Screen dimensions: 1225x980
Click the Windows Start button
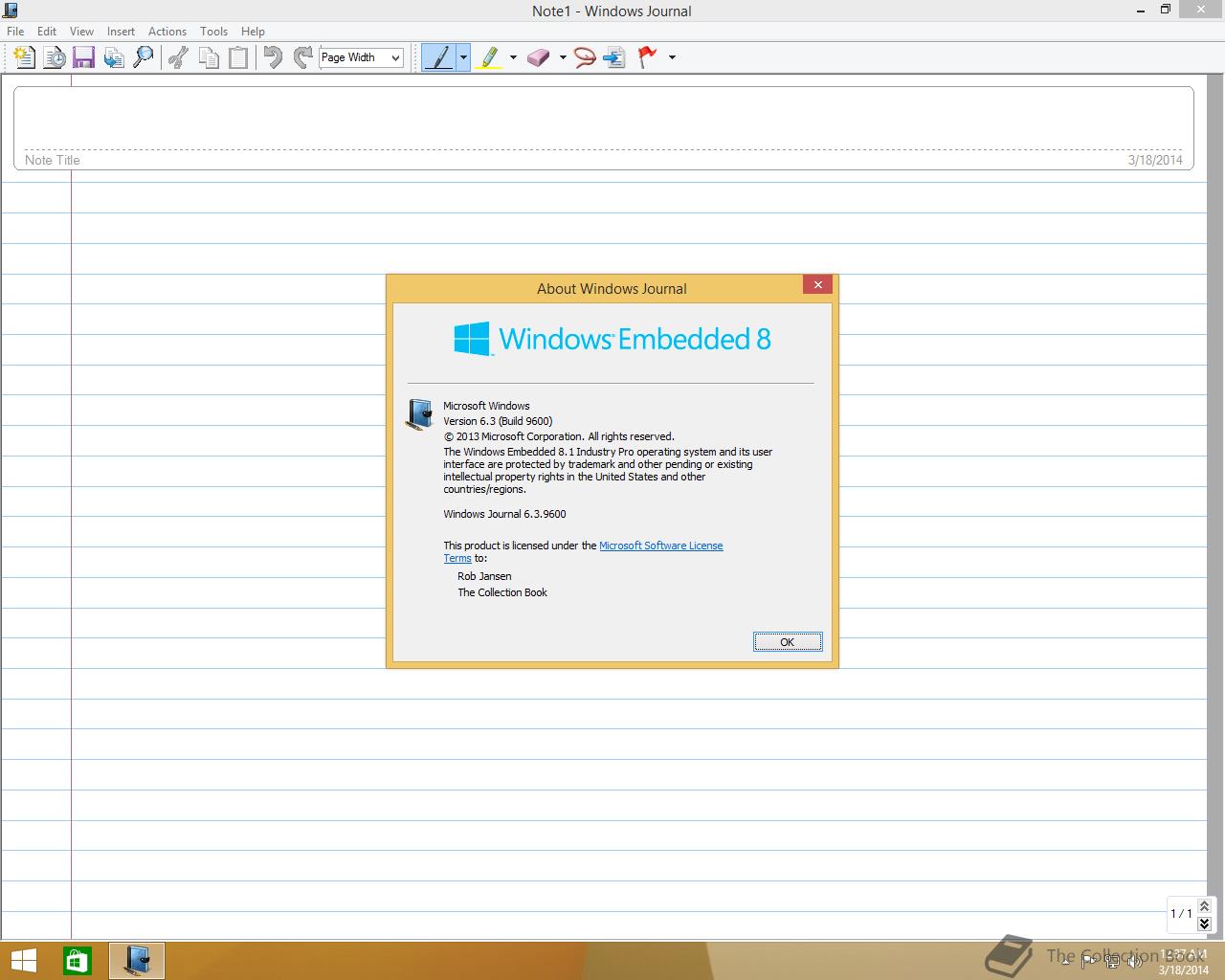click(24, 960)
